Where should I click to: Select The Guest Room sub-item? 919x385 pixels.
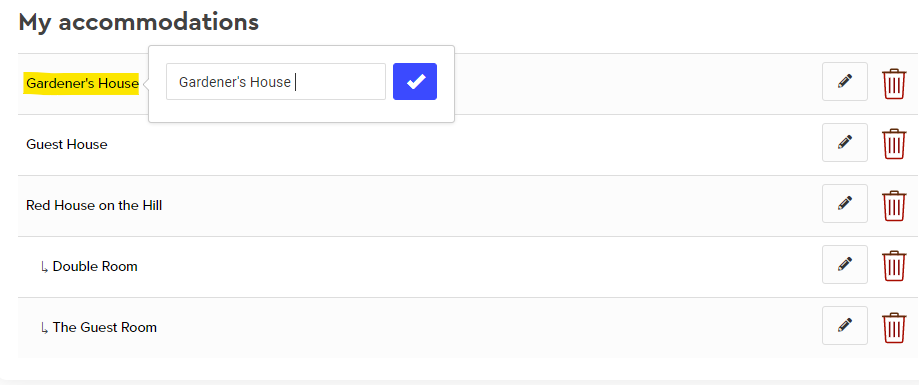click(104, 327)
